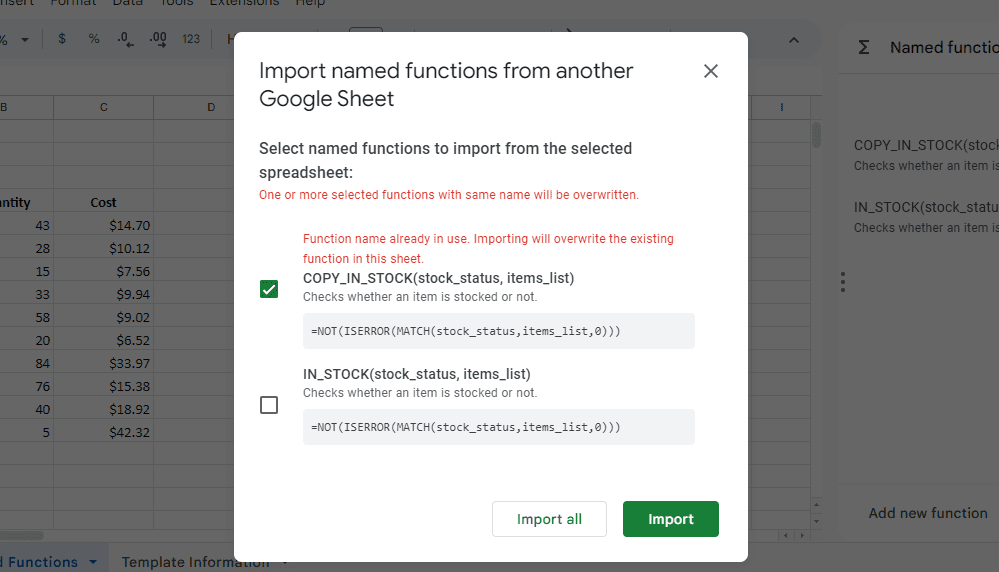Close the import named functions dialog

711,71
